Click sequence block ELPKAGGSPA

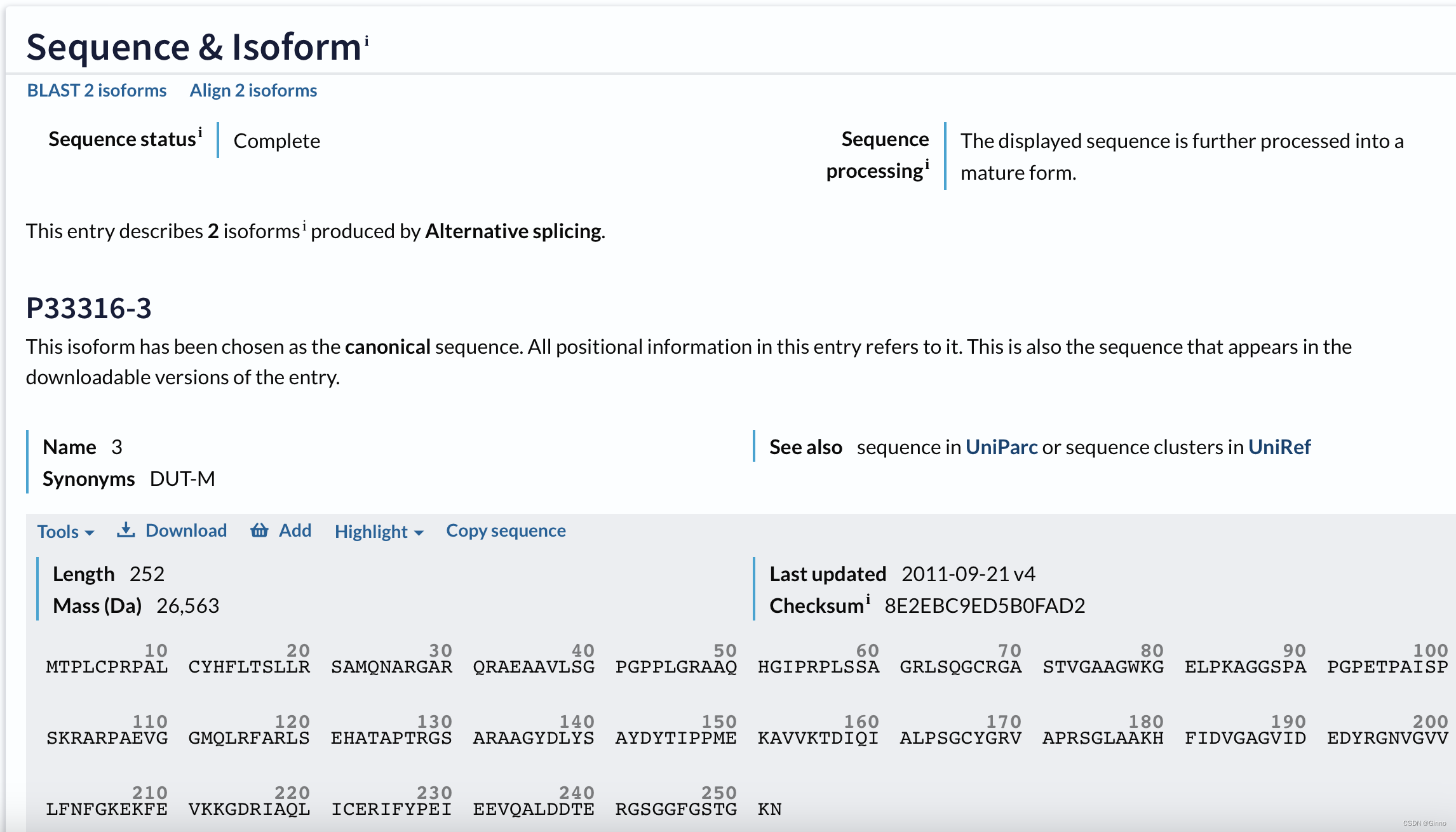1245,667
